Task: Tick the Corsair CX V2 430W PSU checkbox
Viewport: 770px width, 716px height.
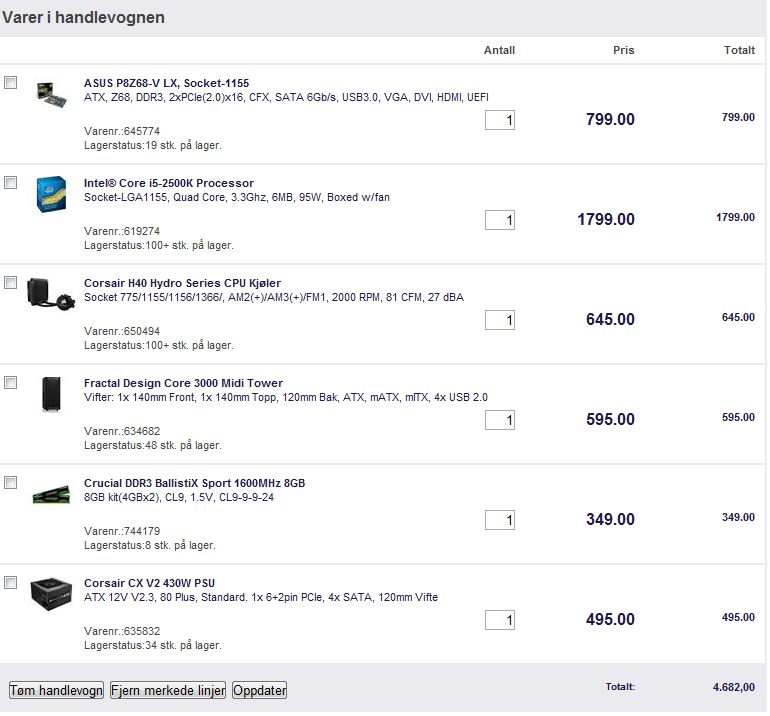Action: (11, 583)
